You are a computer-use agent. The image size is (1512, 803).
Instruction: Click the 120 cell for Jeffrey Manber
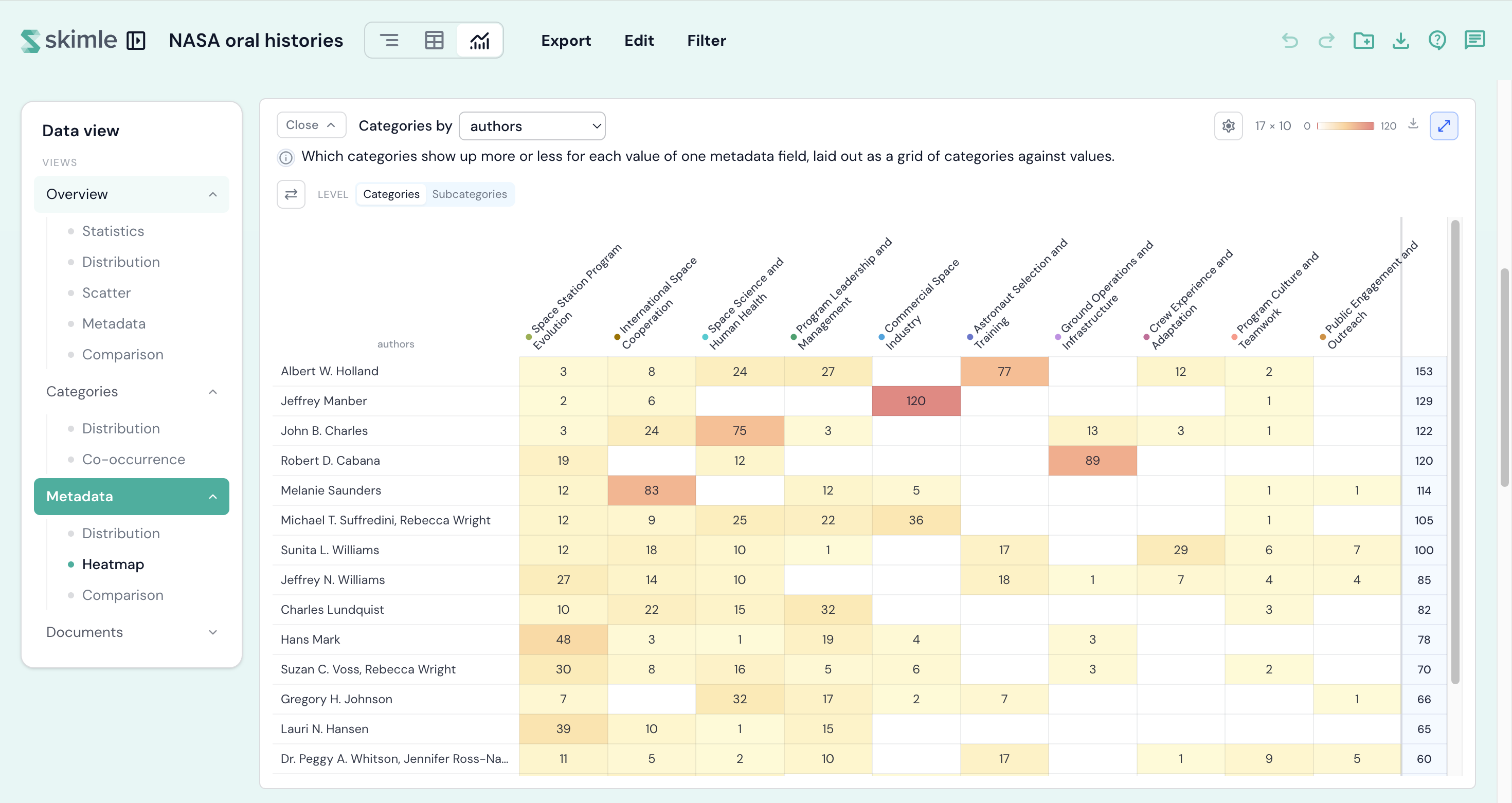click(915, 400)
